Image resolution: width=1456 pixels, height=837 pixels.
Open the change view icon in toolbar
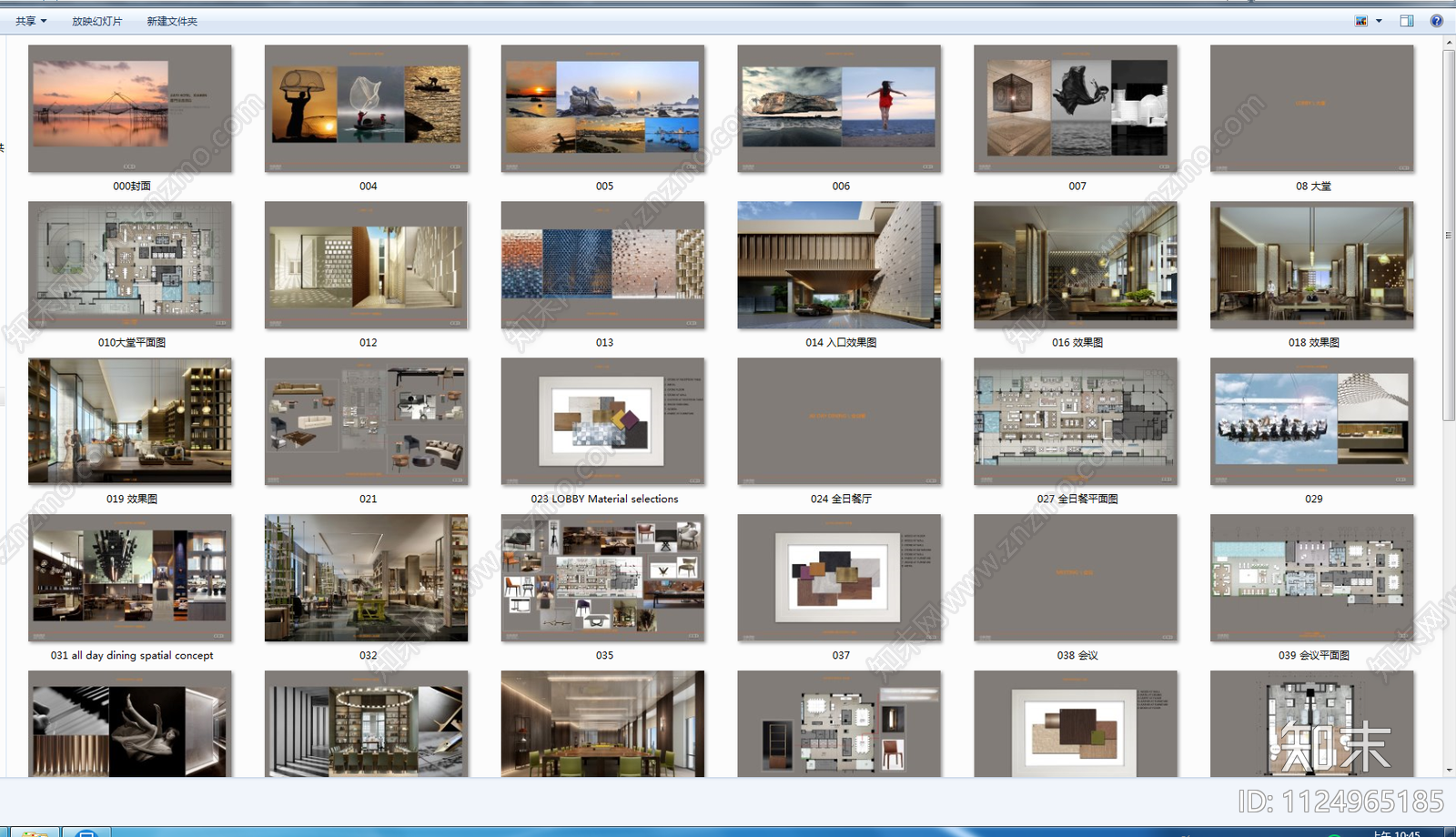click(1361, 21)
